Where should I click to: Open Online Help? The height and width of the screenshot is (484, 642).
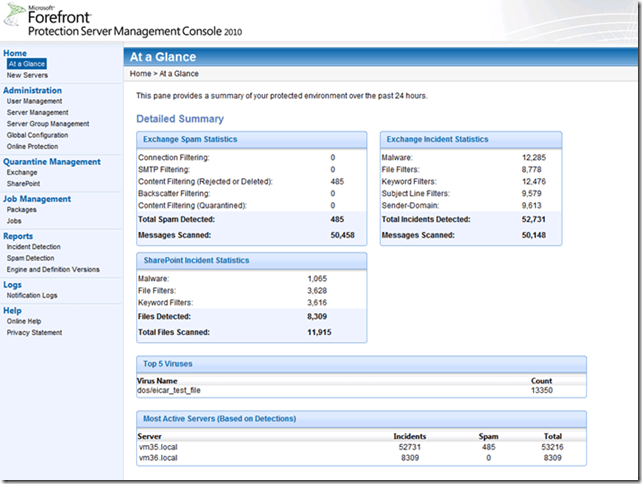[25, 321]
